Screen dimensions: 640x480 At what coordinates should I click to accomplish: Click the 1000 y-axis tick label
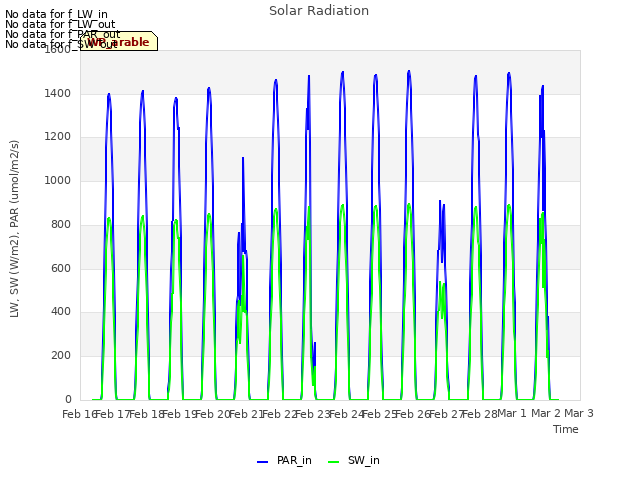pos(58,180)
